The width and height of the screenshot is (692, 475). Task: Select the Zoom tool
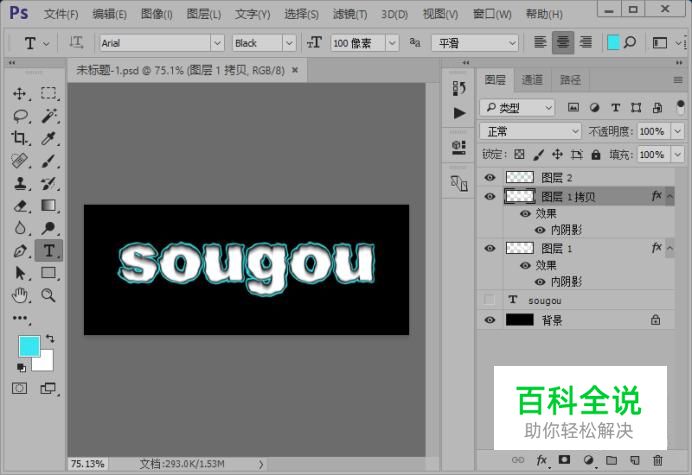(x=49, y=295)
